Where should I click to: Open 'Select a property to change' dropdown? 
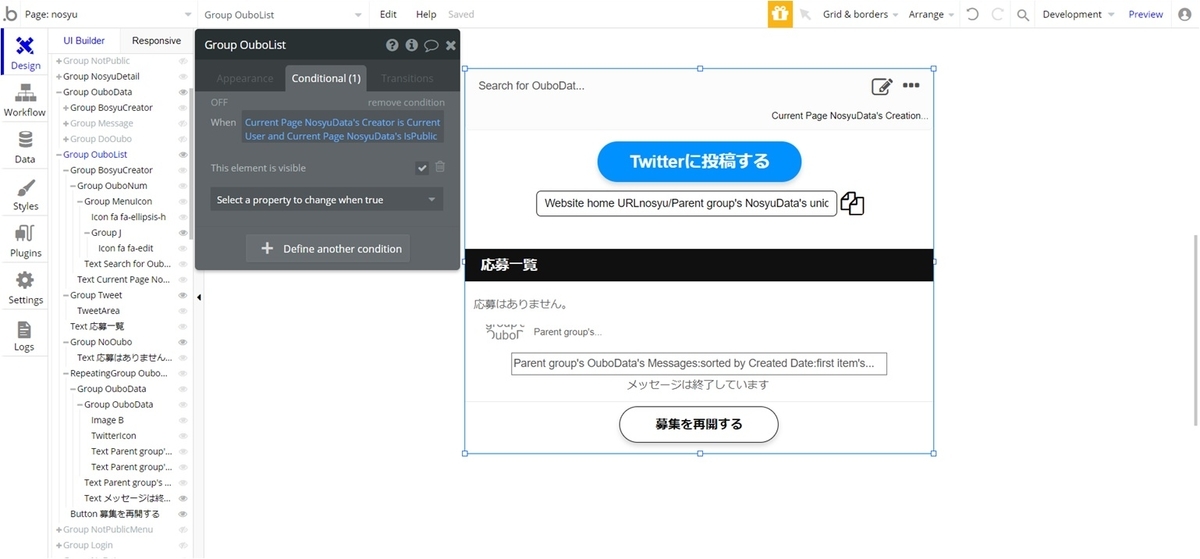point(326,200)
